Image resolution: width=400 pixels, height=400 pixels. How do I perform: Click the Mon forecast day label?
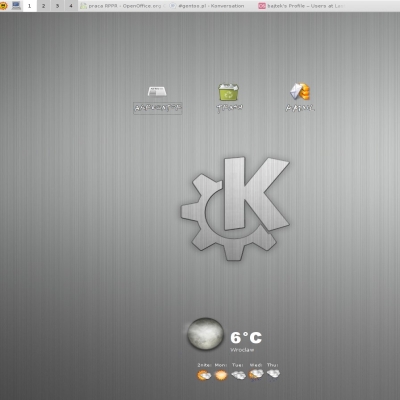coord(221,365)
